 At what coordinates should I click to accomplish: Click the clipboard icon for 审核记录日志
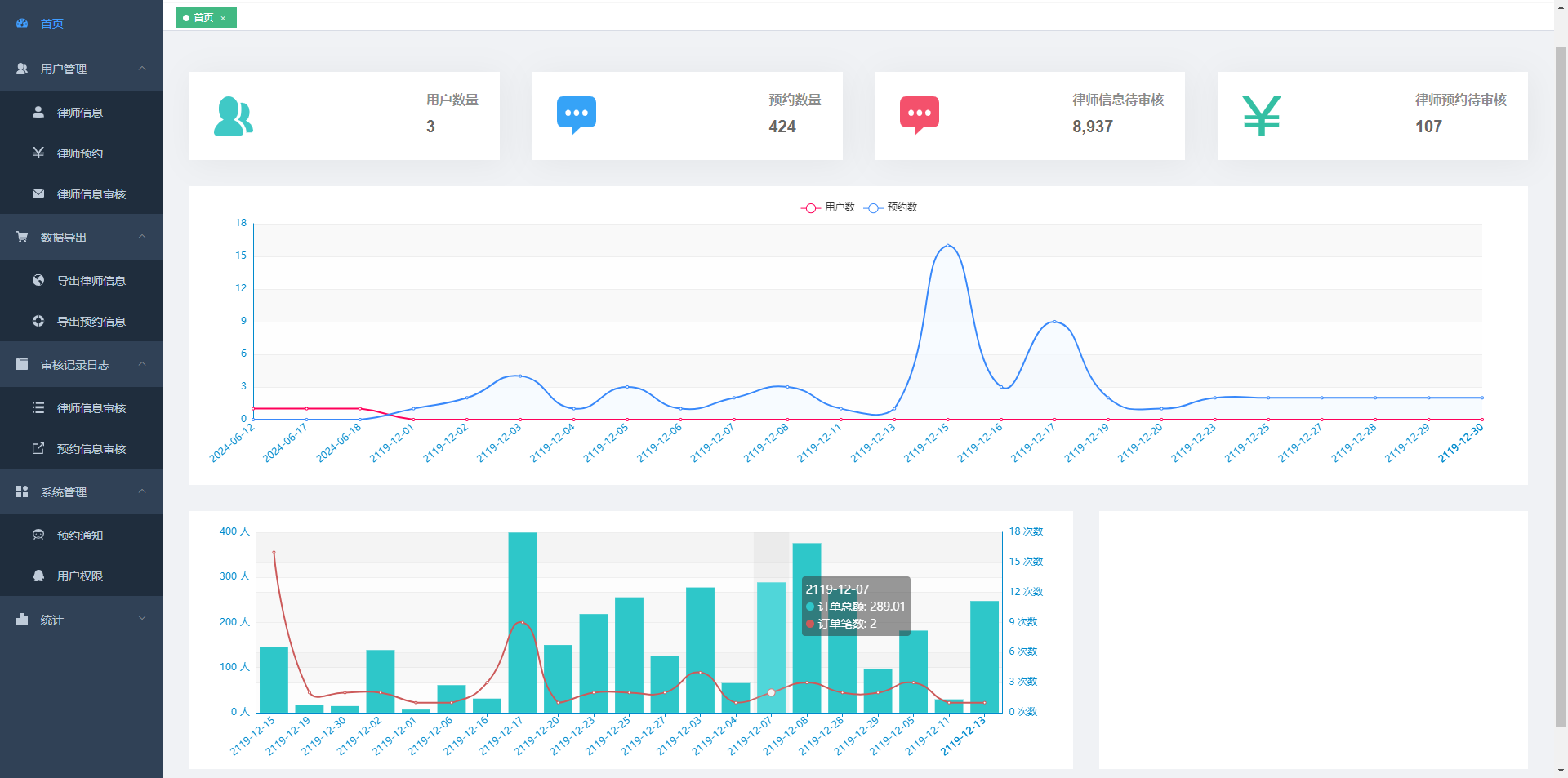pos(22,364)
